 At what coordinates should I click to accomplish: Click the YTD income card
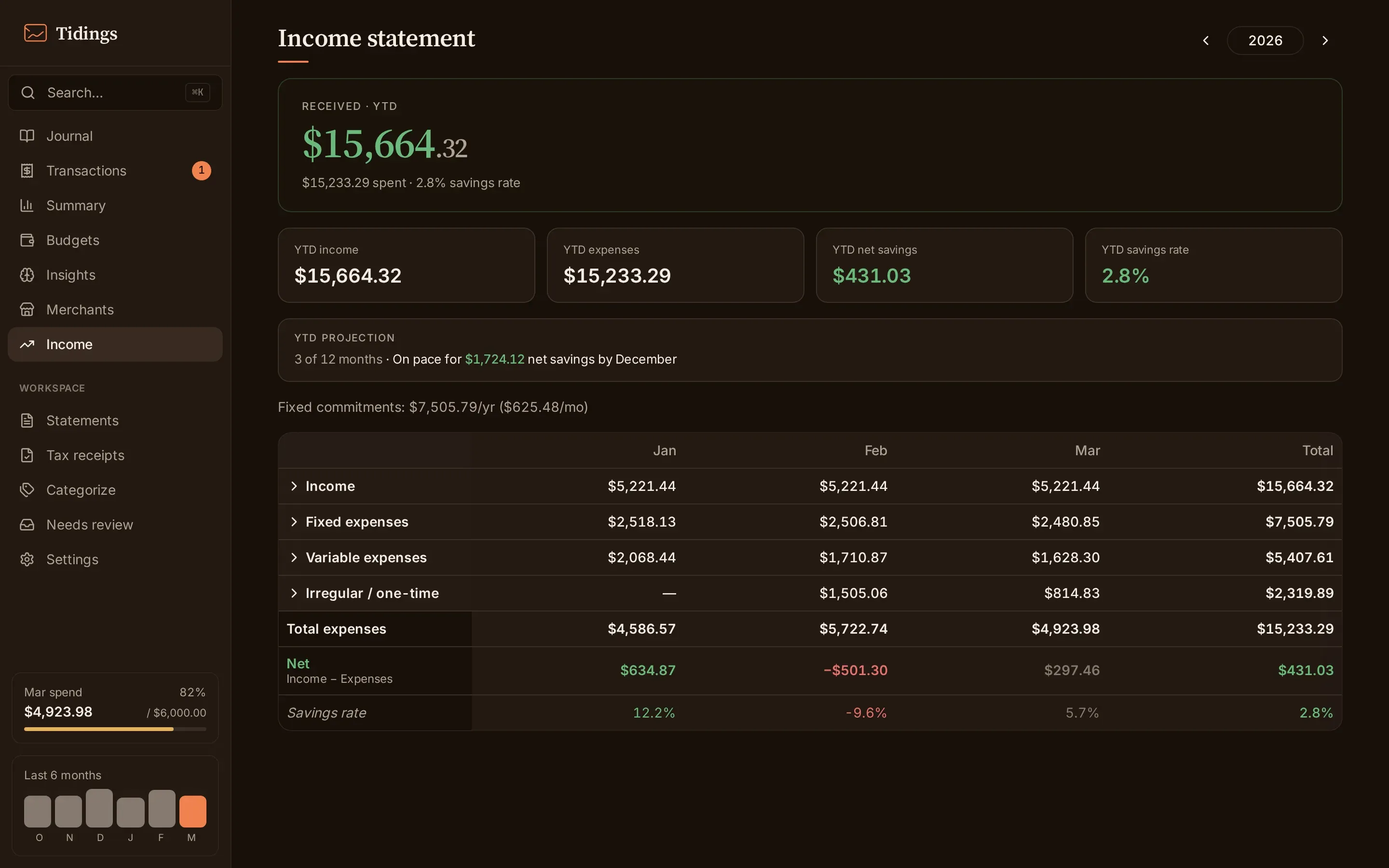(x=407, y=265)
